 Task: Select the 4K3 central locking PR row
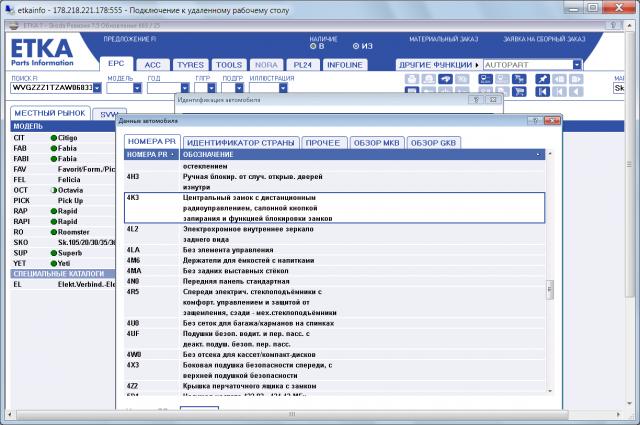(x=335, y=208)
